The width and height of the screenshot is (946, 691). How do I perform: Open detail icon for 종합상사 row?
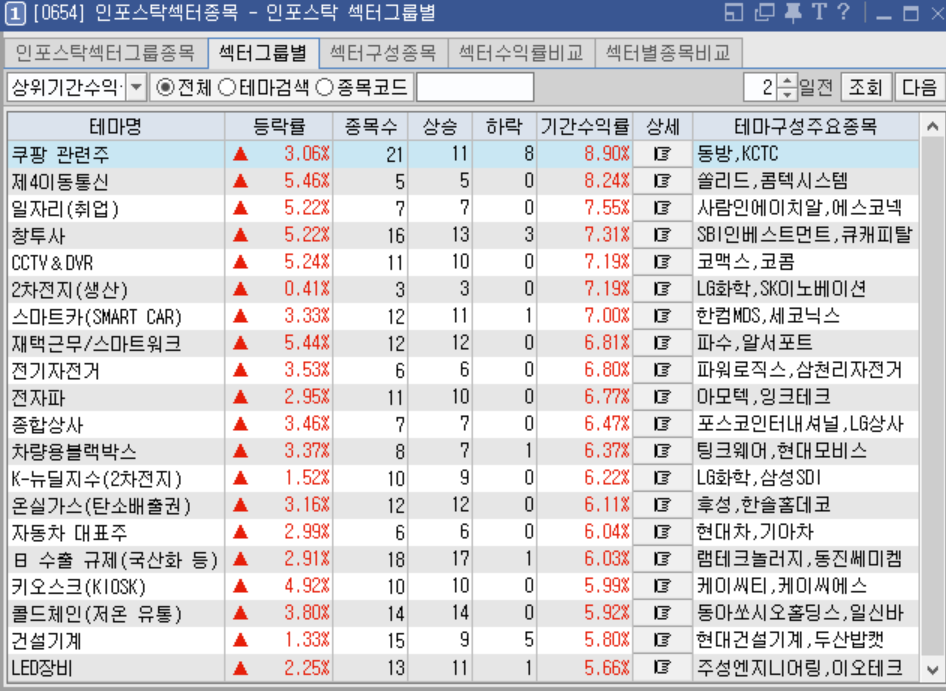[662, 424]
